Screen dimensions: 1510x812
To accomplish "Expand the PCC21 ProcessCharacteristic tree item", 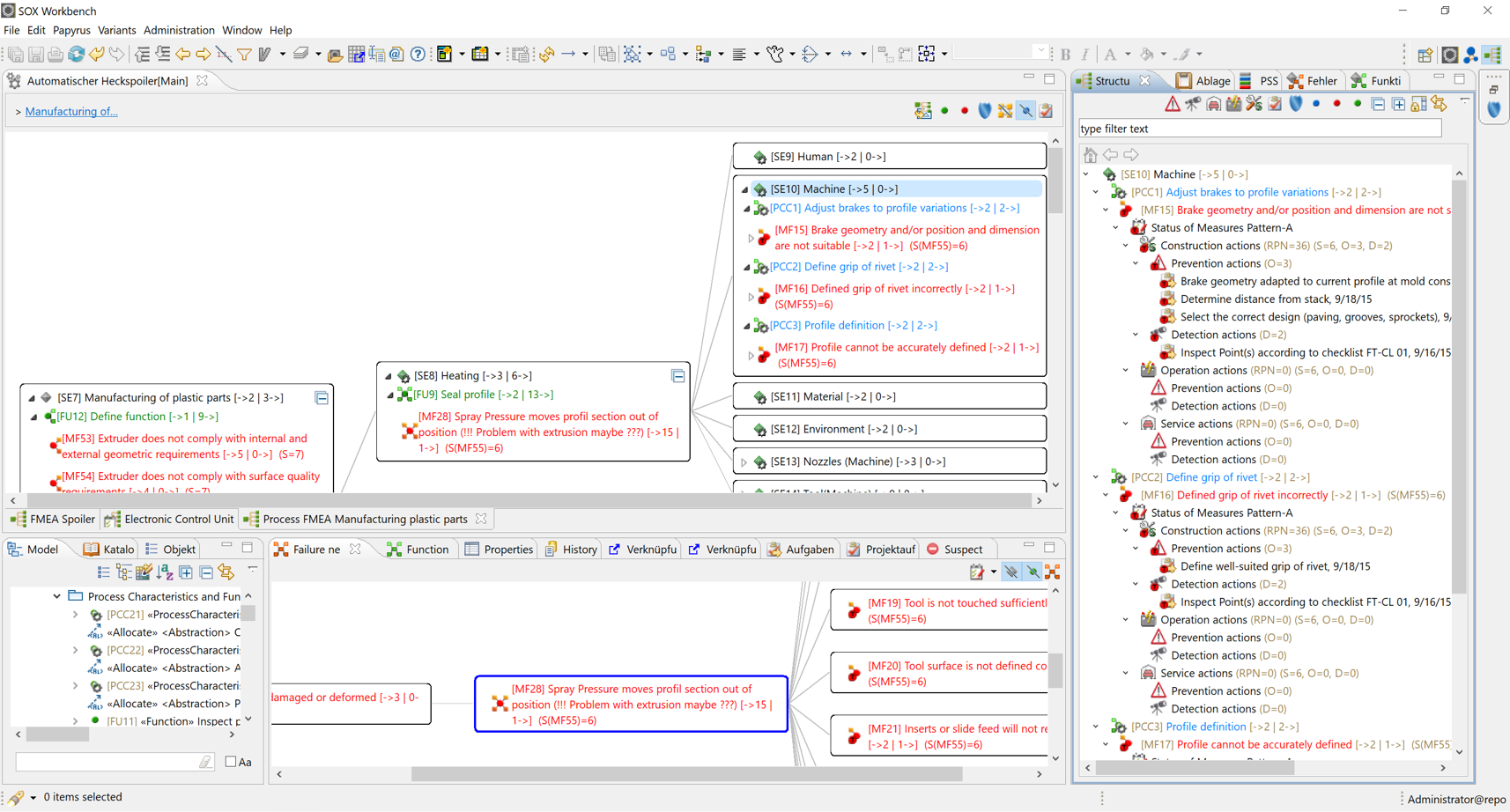I will pyautogui.click(x=76, y=615).
